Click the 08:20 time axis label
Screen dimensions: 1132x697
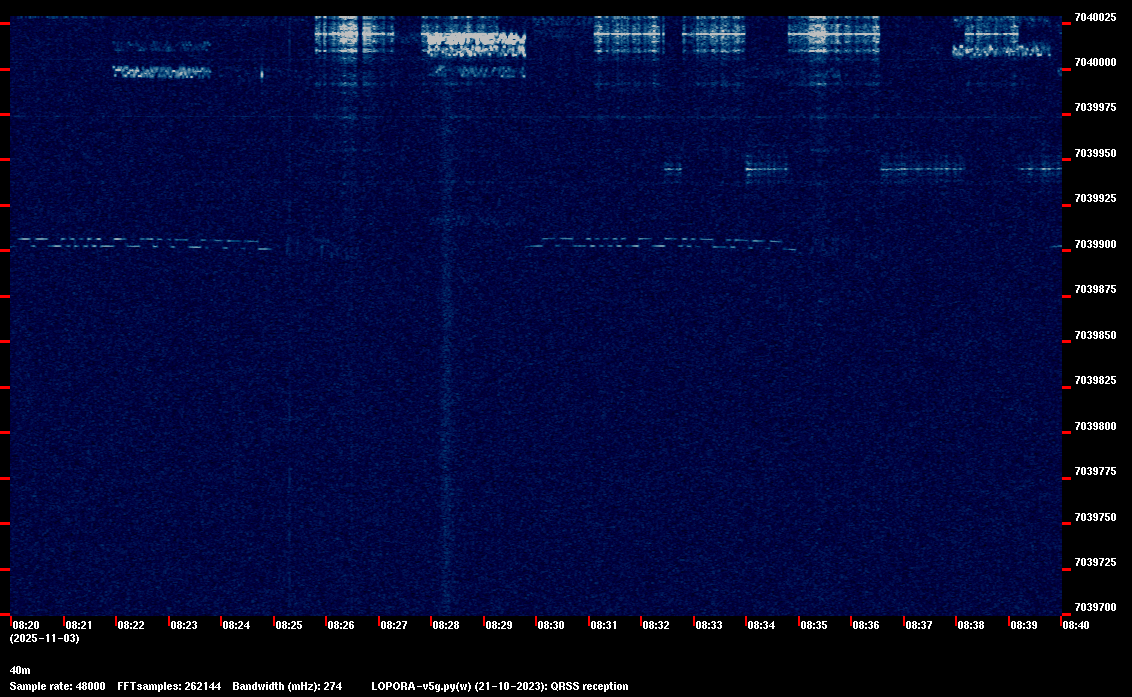[26, 625]
